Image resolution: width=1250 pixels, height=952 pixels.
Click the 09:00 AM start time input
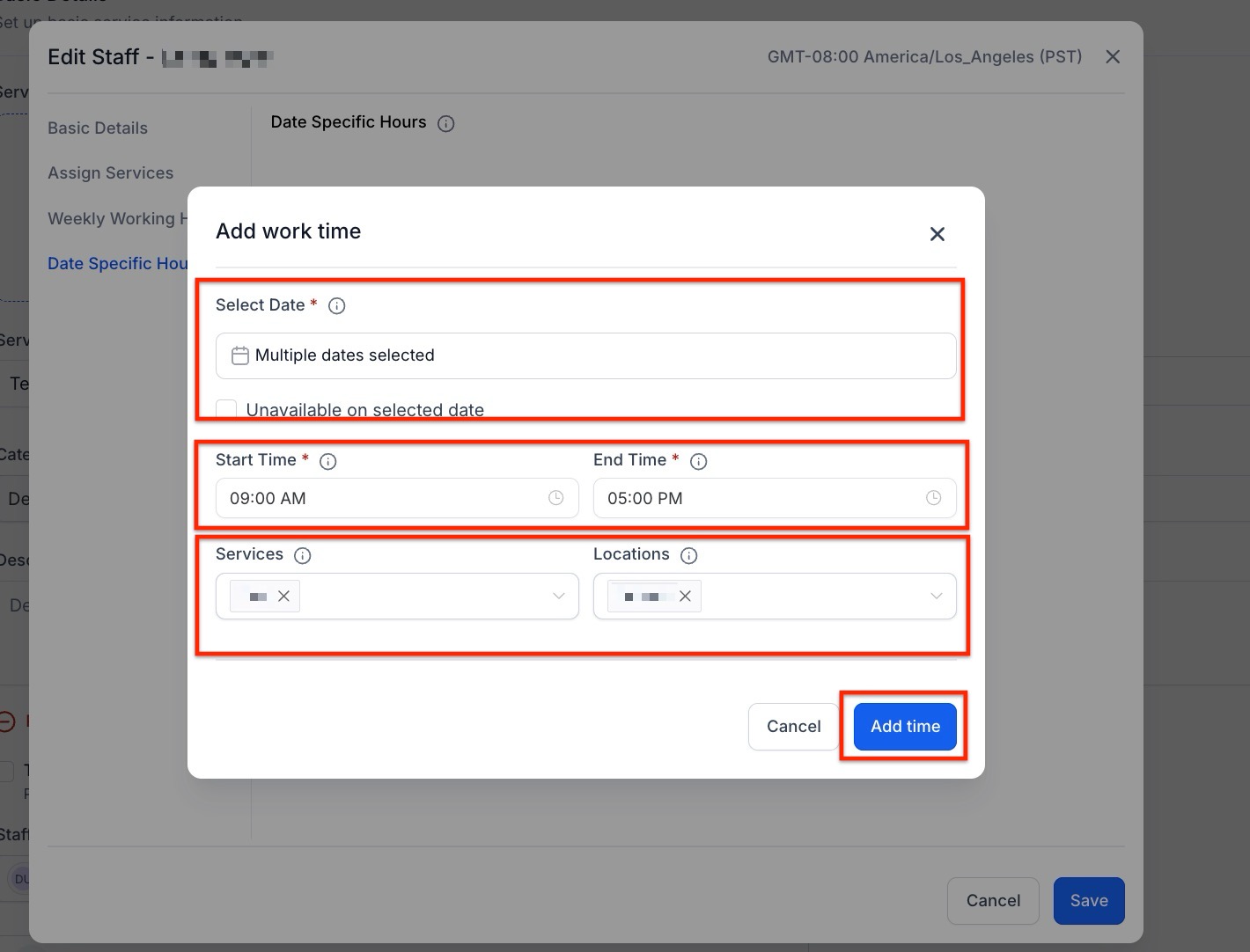coord(379,498)
